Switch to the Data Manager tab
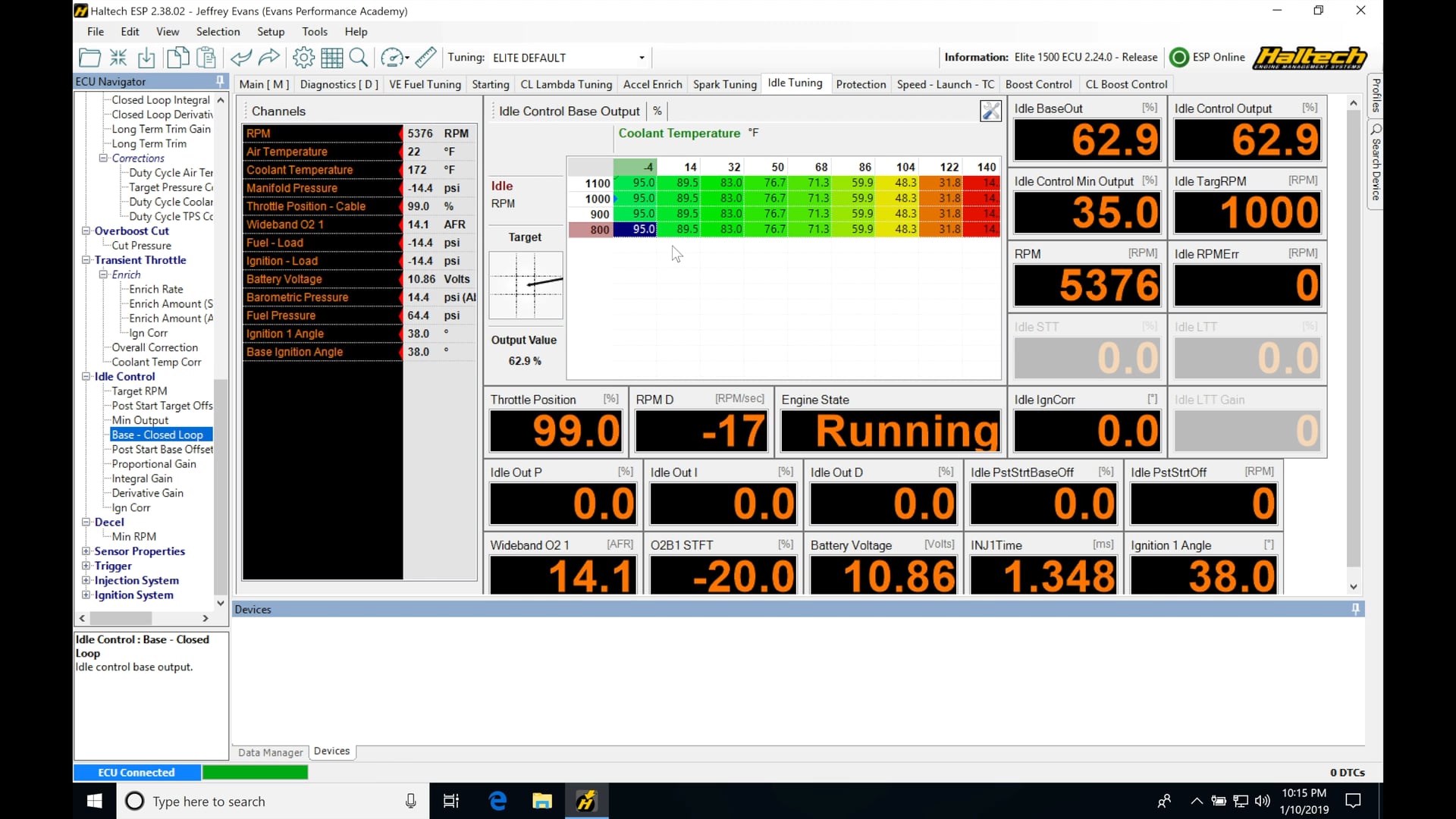Viewport: 1456px width, 819px height. pyautogui.click(x=270, y=752)
